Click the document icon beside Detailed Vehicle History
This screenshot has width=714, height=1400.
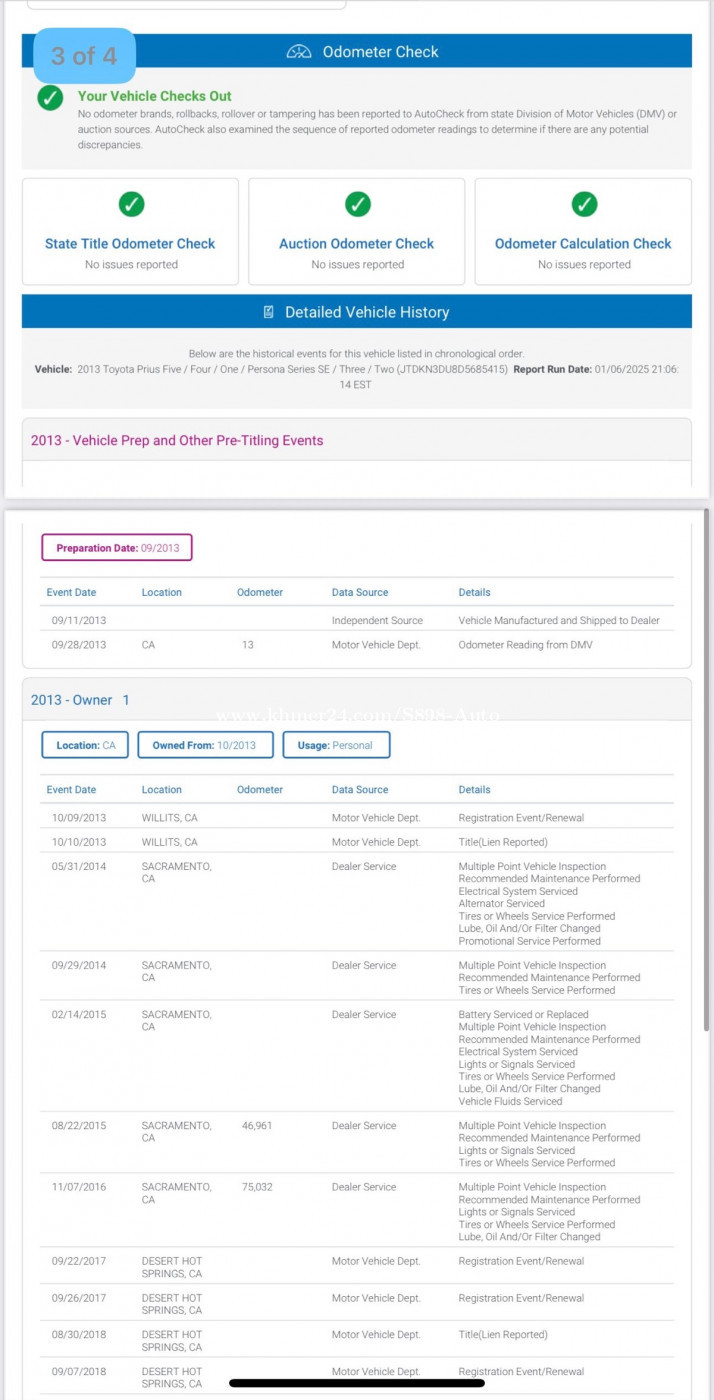click(x=269, y=312)
